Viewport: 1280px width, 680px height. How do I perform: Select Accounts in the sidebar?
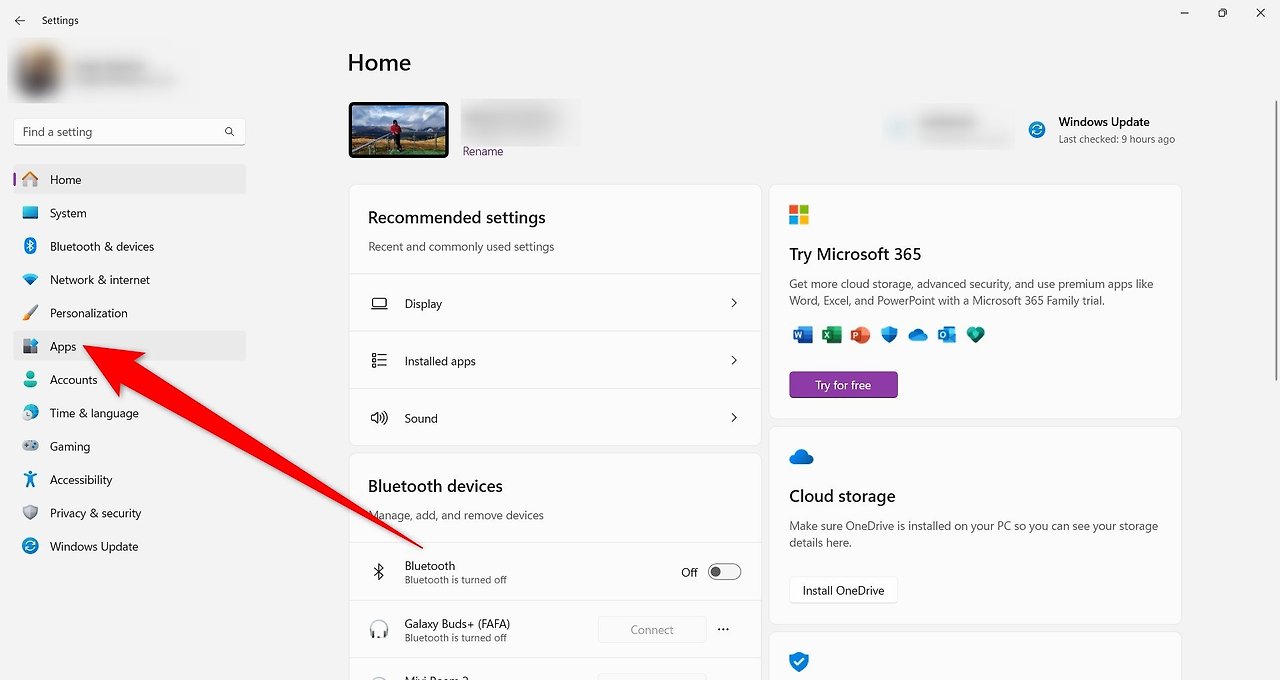point(130,380)
